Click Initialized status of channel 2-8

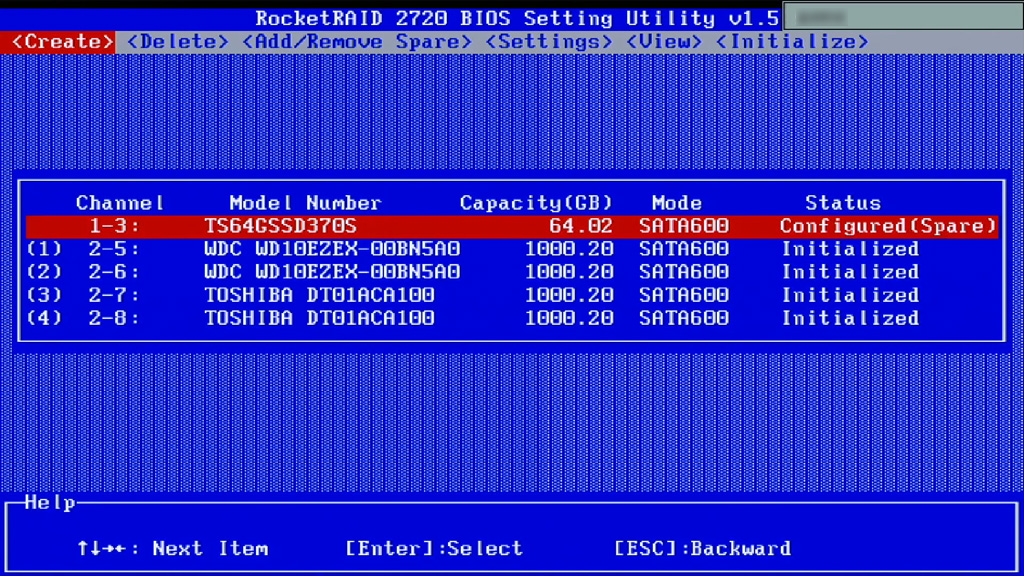(x=850, y=318)
